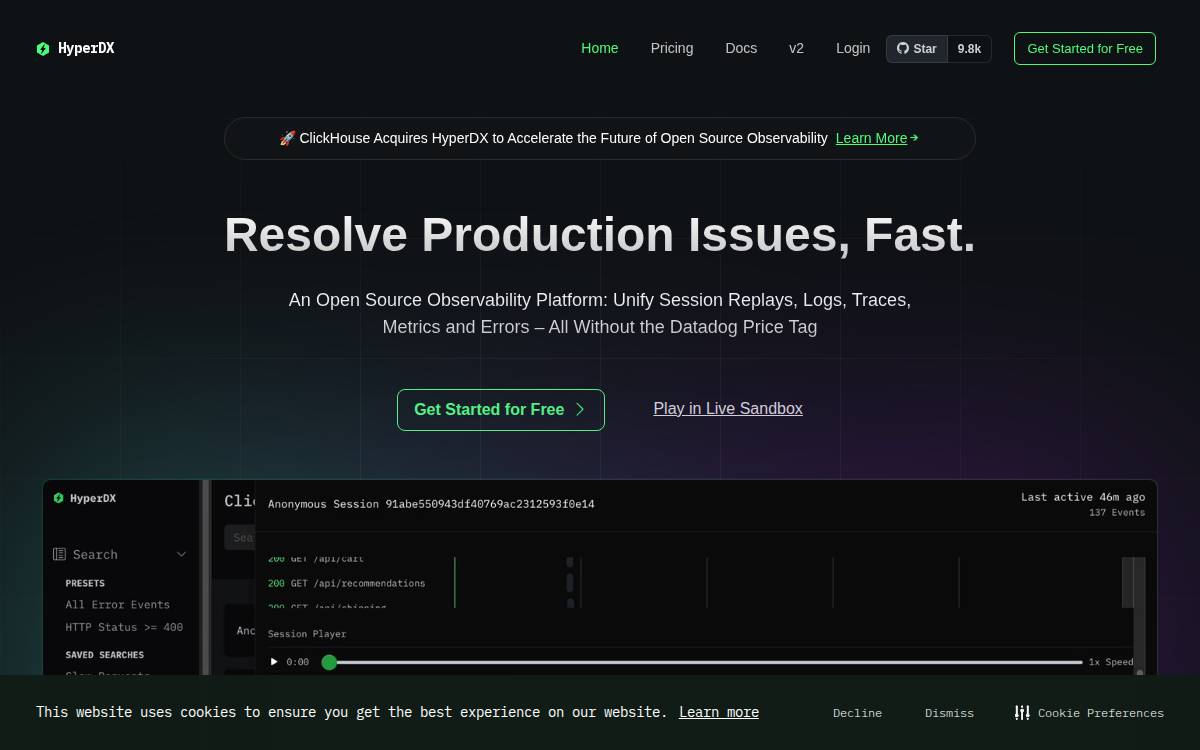The height and width of the screenshot is (750, 1200).
Task: Click Anonymous Session ID title text
Action: (x=431, y=504)
